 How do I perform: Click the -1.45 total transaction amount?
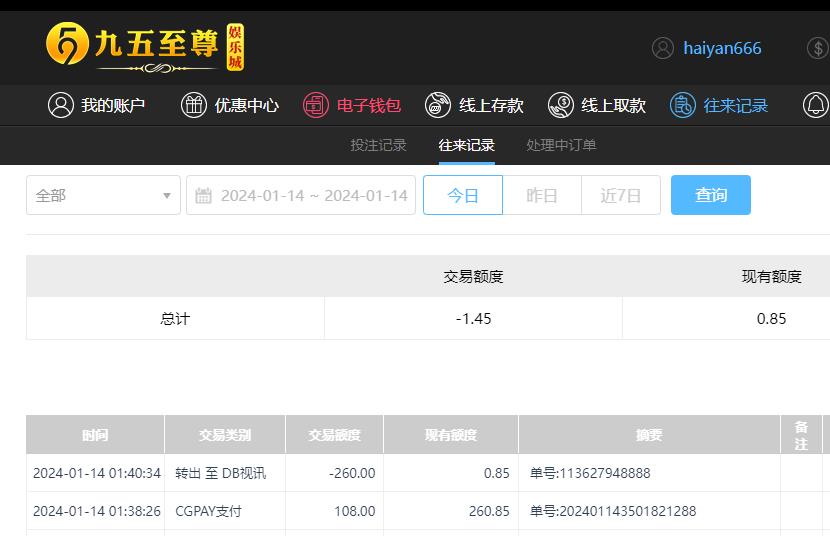coord(474,319)
